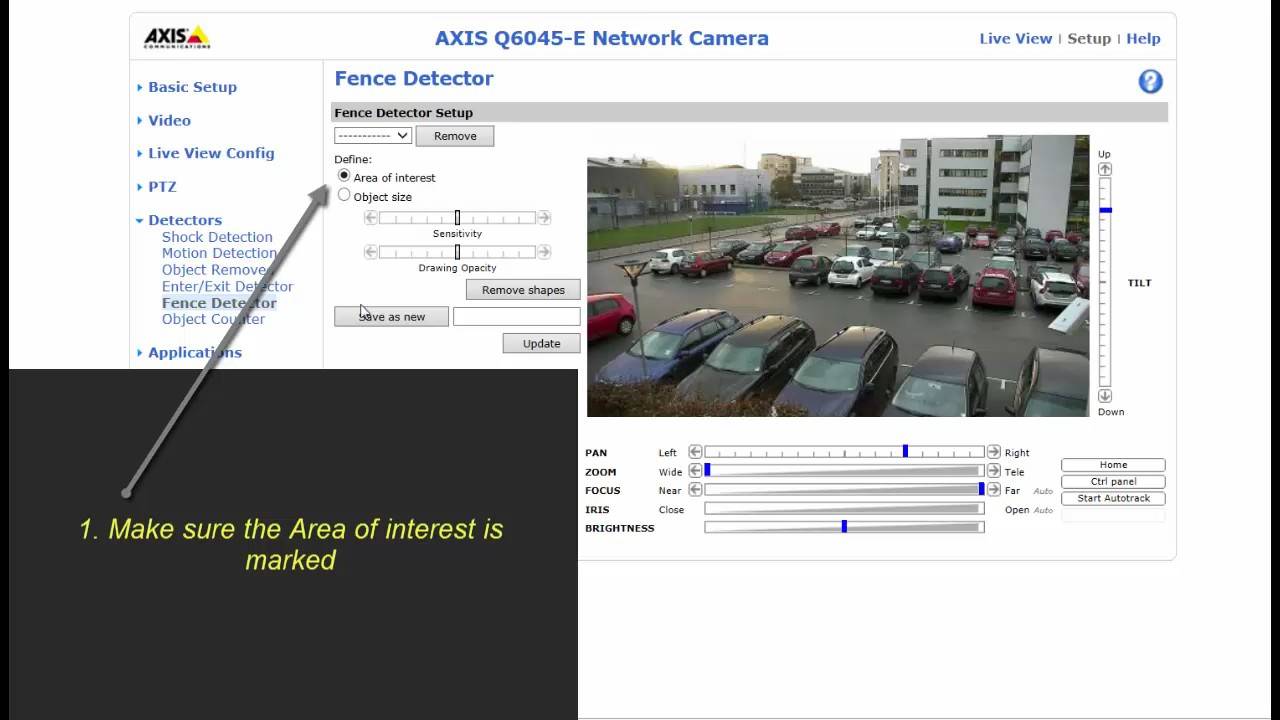The height and width of the screenshot is (720, 1280).
Task: Open the blue help question mark icon
Action: tap(1150, 82)
